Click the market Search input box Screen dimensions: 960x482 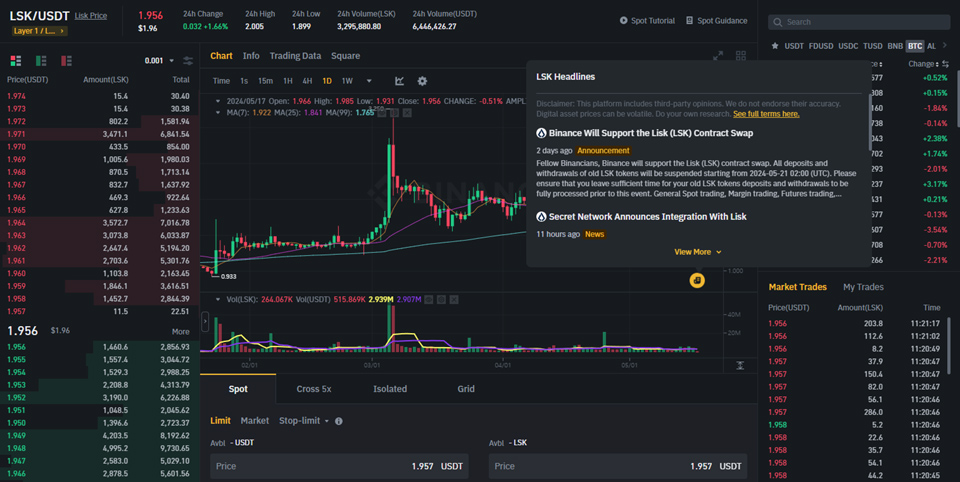pyautogui.click(x=859, y=22)
